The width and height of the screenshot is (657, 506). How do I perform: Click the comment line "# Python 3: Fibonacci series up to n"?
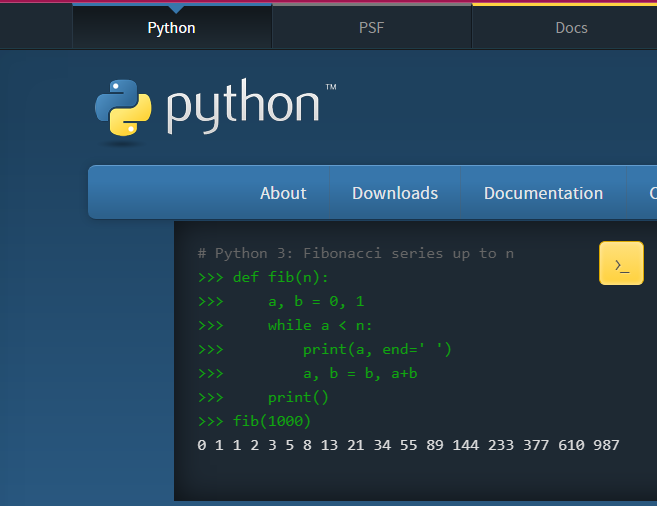(x=356, y=253)
